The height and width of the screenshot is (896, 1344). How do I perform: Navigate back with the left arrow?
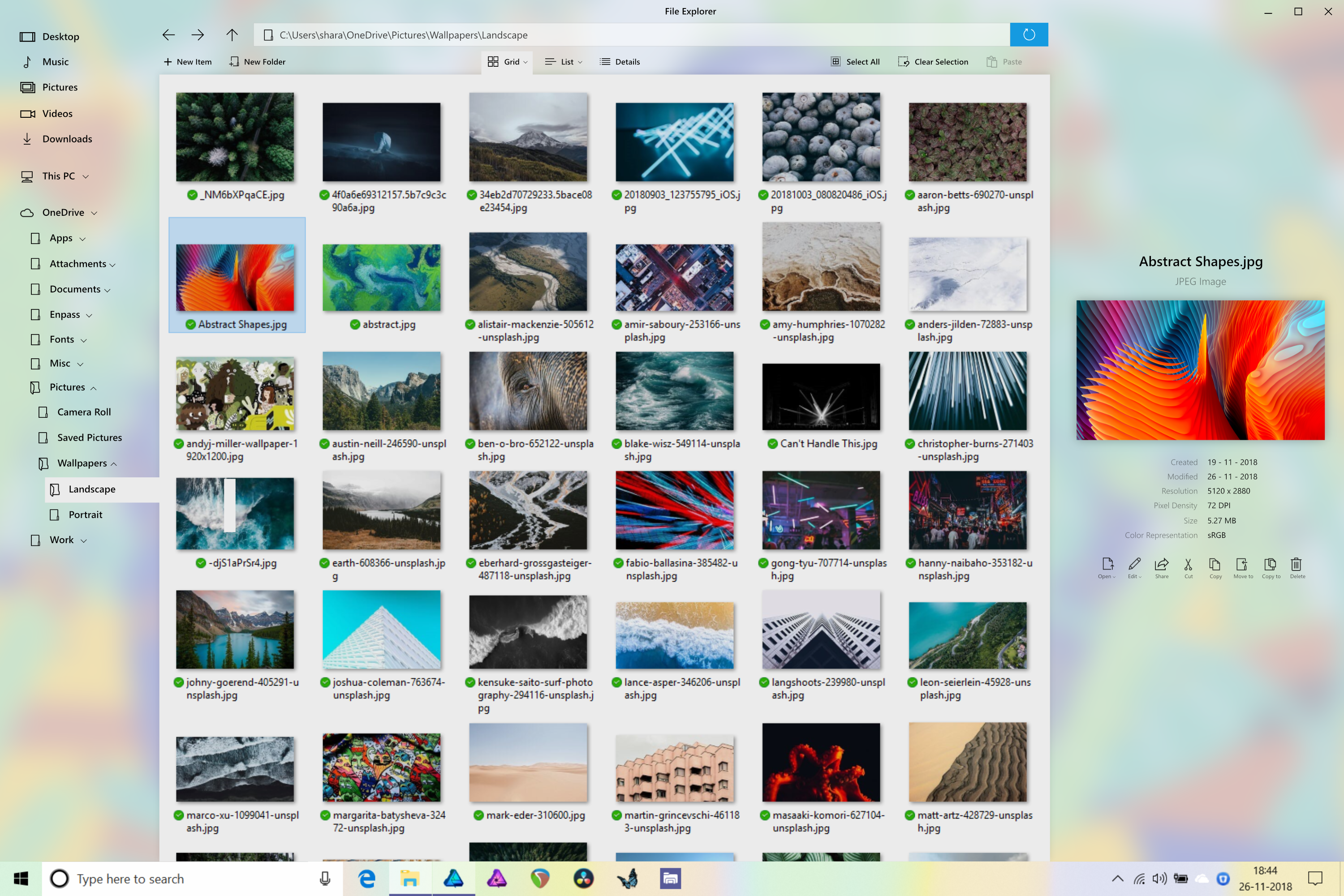coord(168,35)
